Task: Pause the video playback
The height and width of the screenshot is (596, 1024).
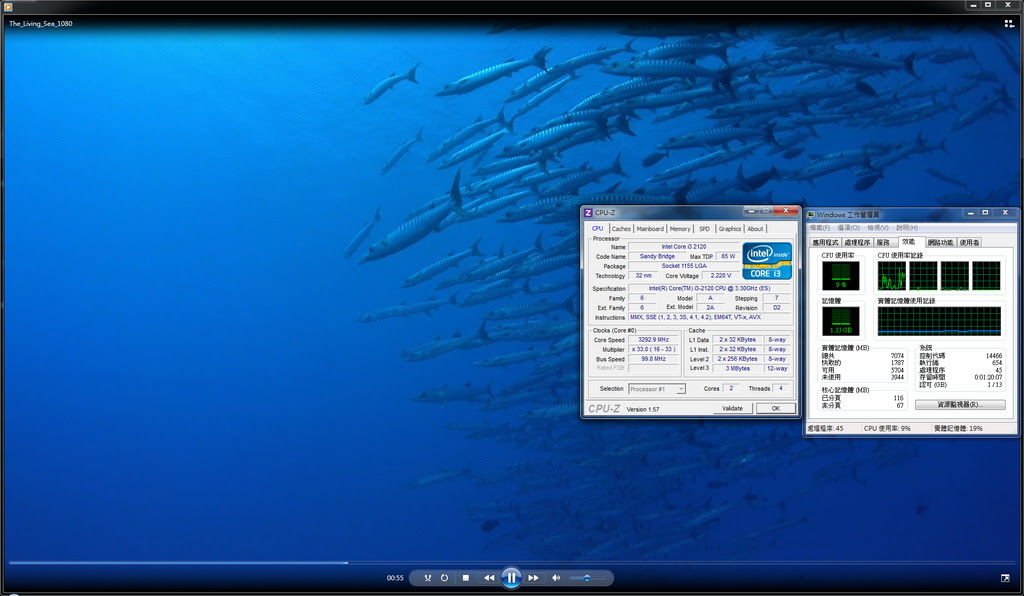Action: 511,577
